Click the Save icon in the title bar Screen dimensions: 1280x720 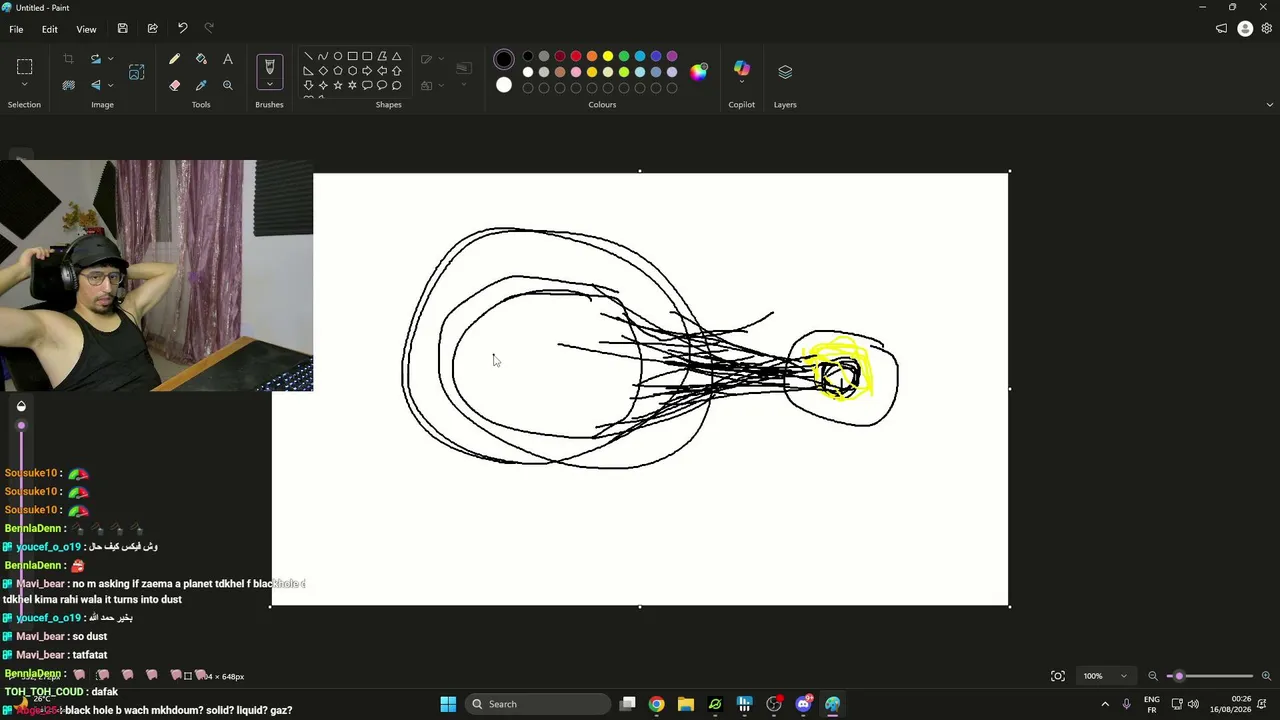(x=122, y=29)
